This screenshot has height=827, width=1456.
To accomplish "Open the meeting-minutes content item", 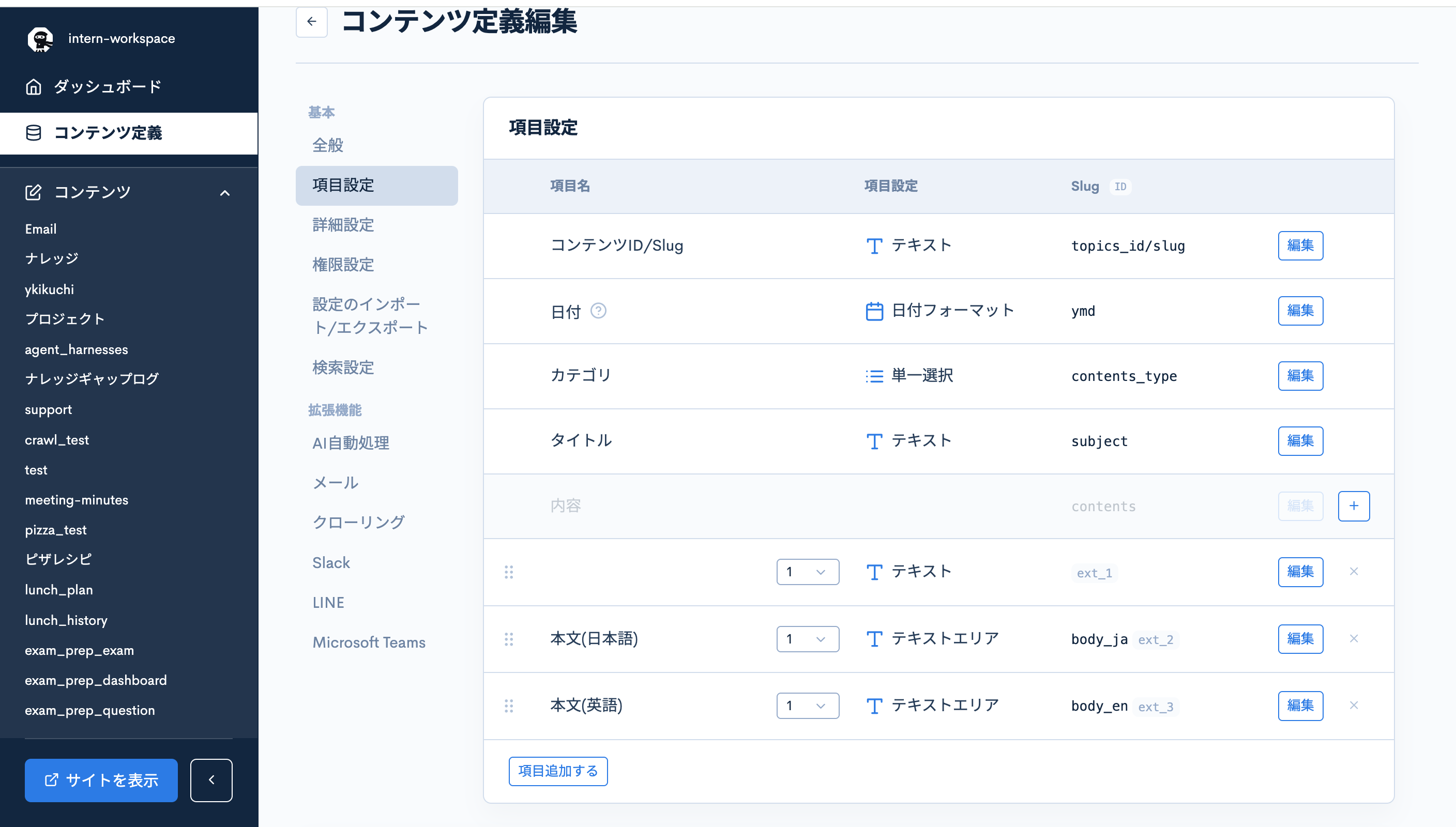I will [x=77, y=500].
